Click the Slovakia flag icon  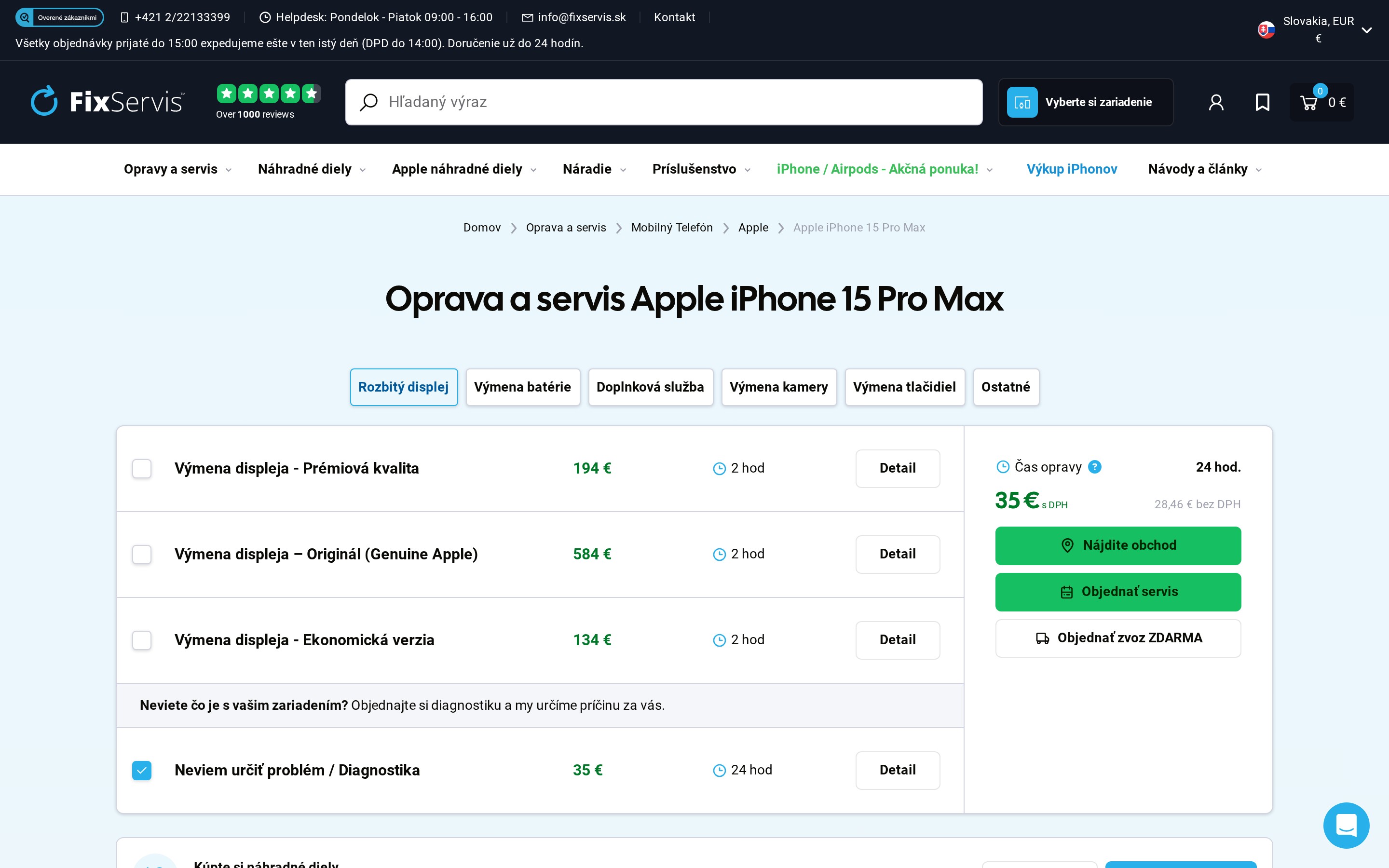click(x=1266, y=29)
